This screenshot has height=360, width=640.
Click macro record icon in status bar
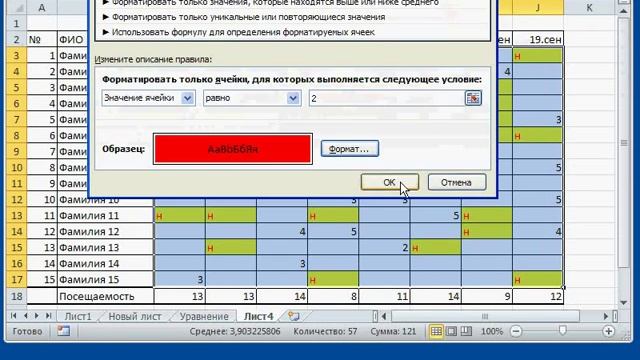(63, 331)
